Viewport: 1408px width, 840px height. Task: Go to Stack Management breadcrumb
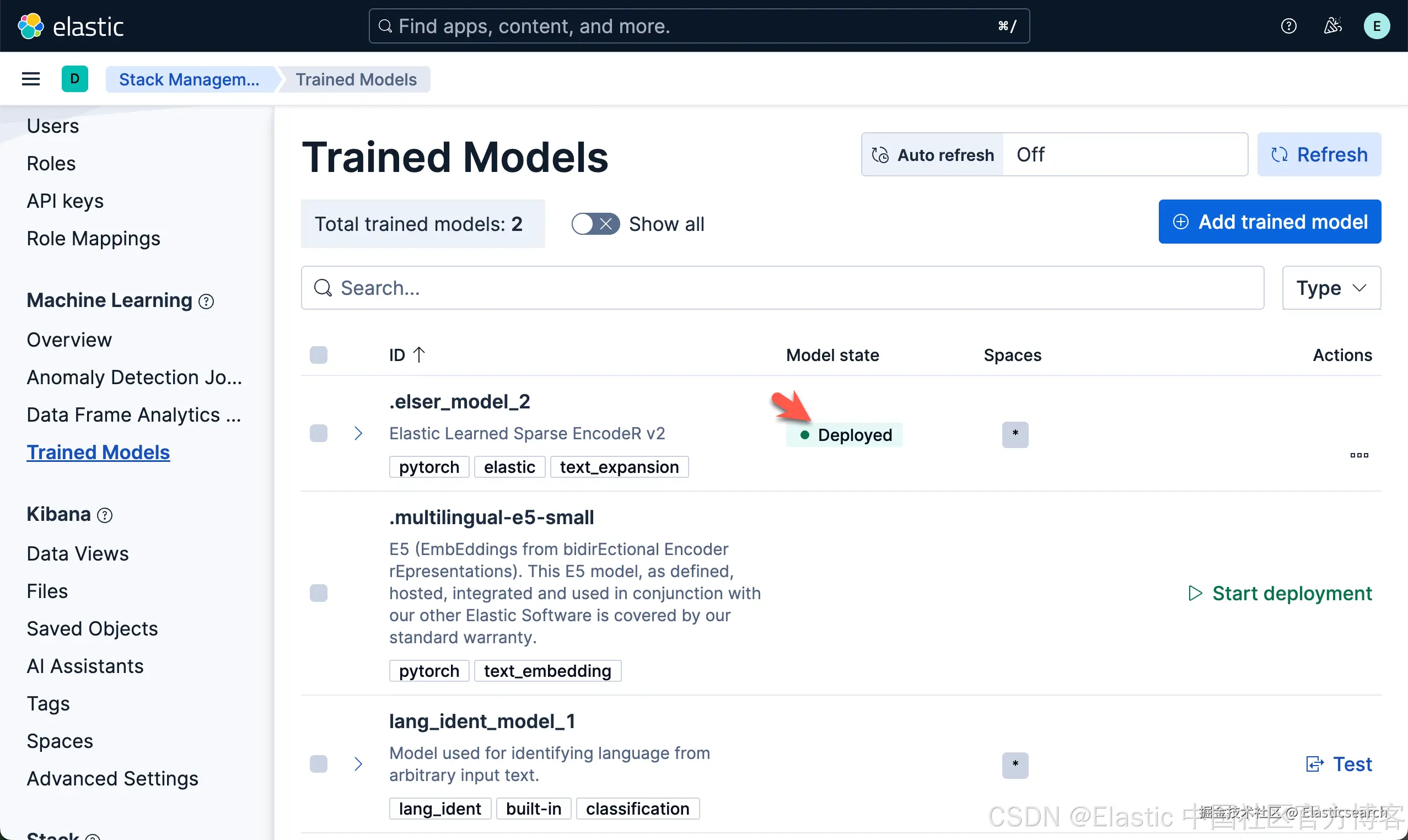[x=189, y=79]
